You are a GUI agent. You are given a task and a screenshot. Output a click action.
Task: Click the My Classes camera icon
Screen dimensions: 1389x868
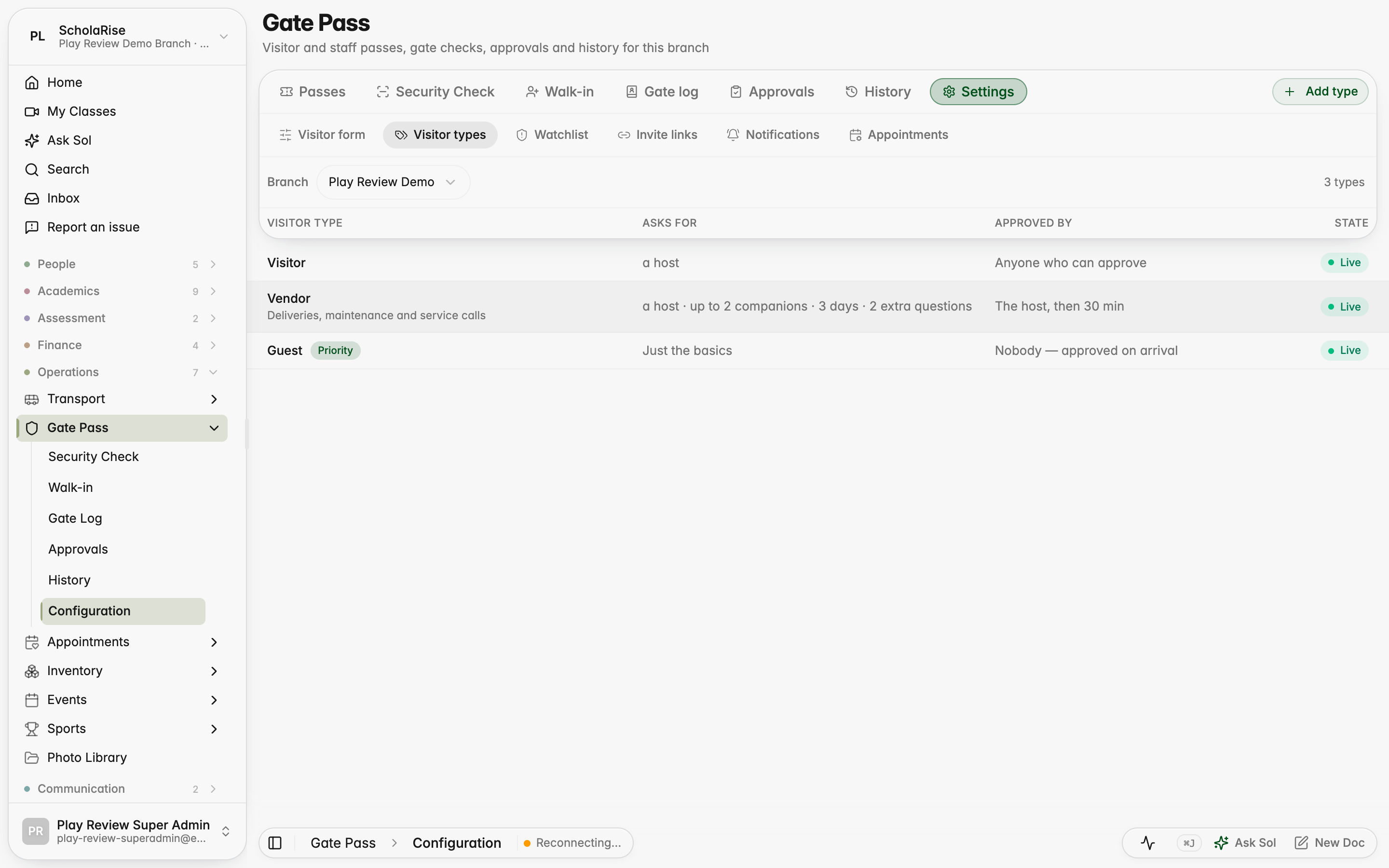point(31,111)
